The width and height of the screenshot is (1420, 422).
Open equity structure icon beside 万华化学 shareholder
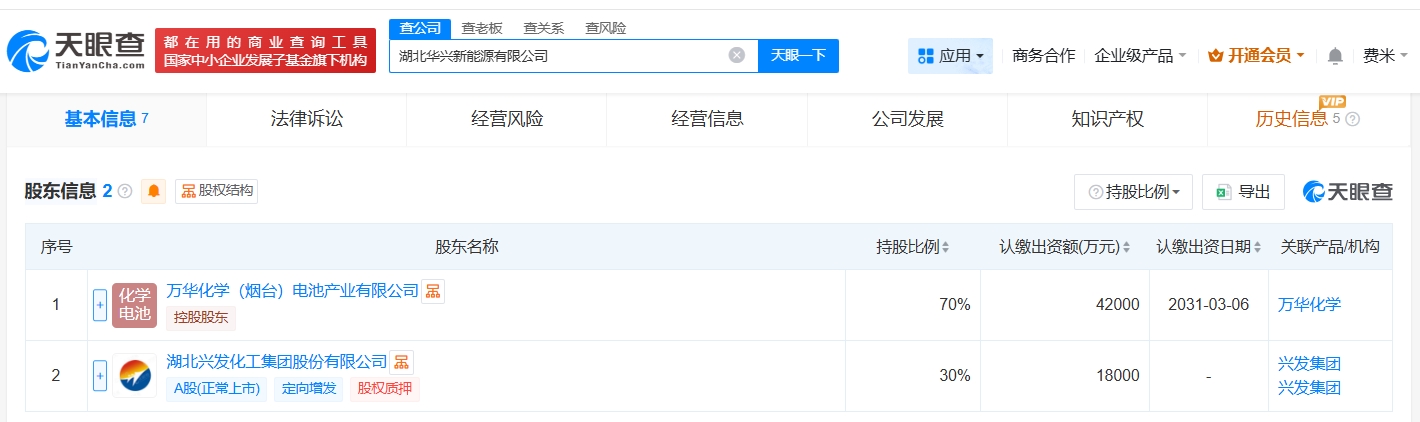pyautogui.click(x=433, y=291)
